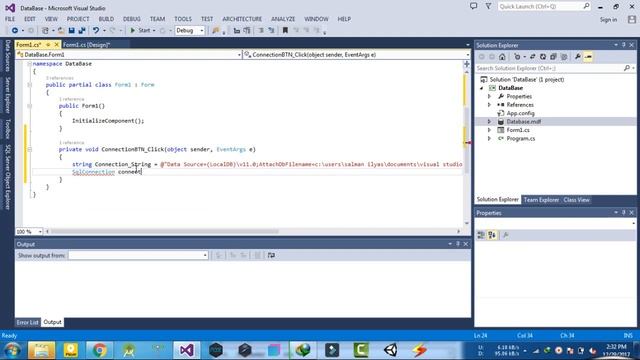Click the Quick Launch search field

point(544,7)
